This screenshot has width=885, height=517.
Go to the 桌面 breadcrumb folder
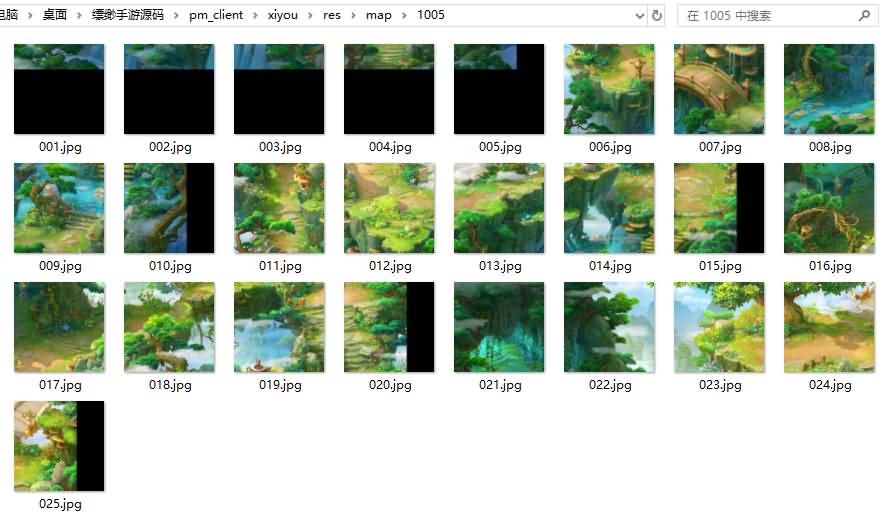tap(54, 16)
